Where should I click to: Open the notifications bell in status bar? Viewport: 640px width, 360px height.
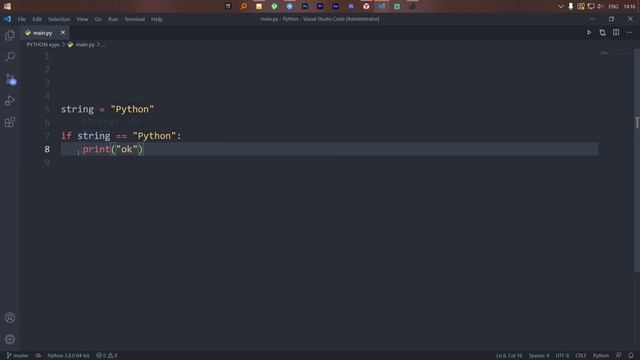(631, 356)
